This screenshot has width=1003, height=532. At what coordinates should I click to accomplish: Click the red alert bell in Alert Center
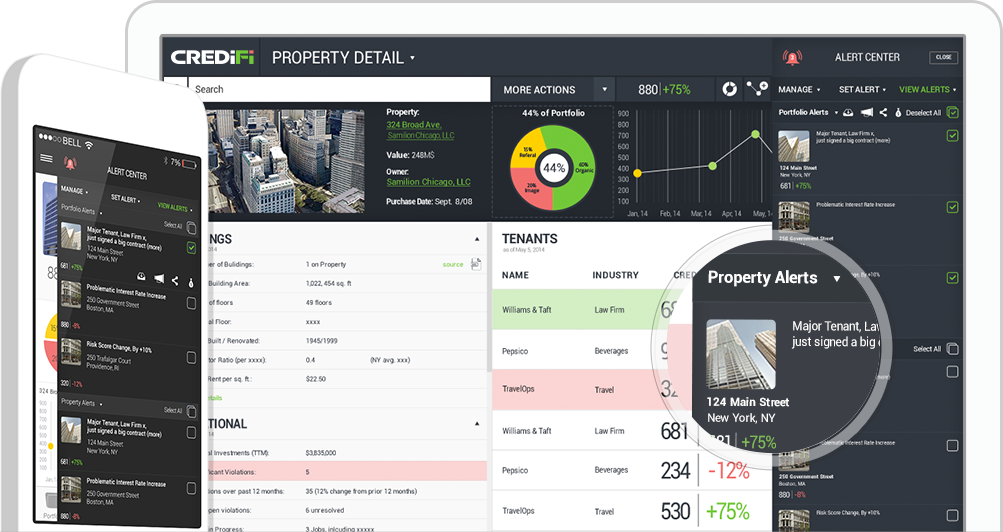(793, 58)
